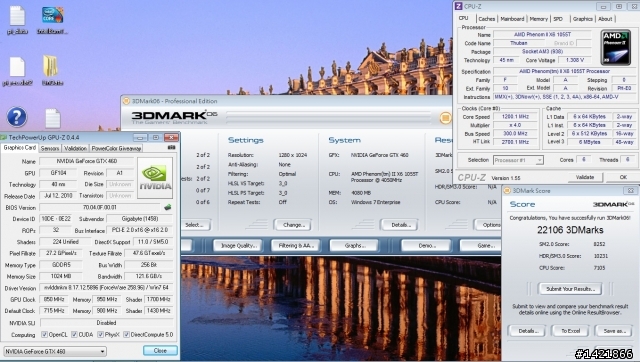
Task: Toggle the OpenCL checkbox in GPU-Z
Action: 44,335
